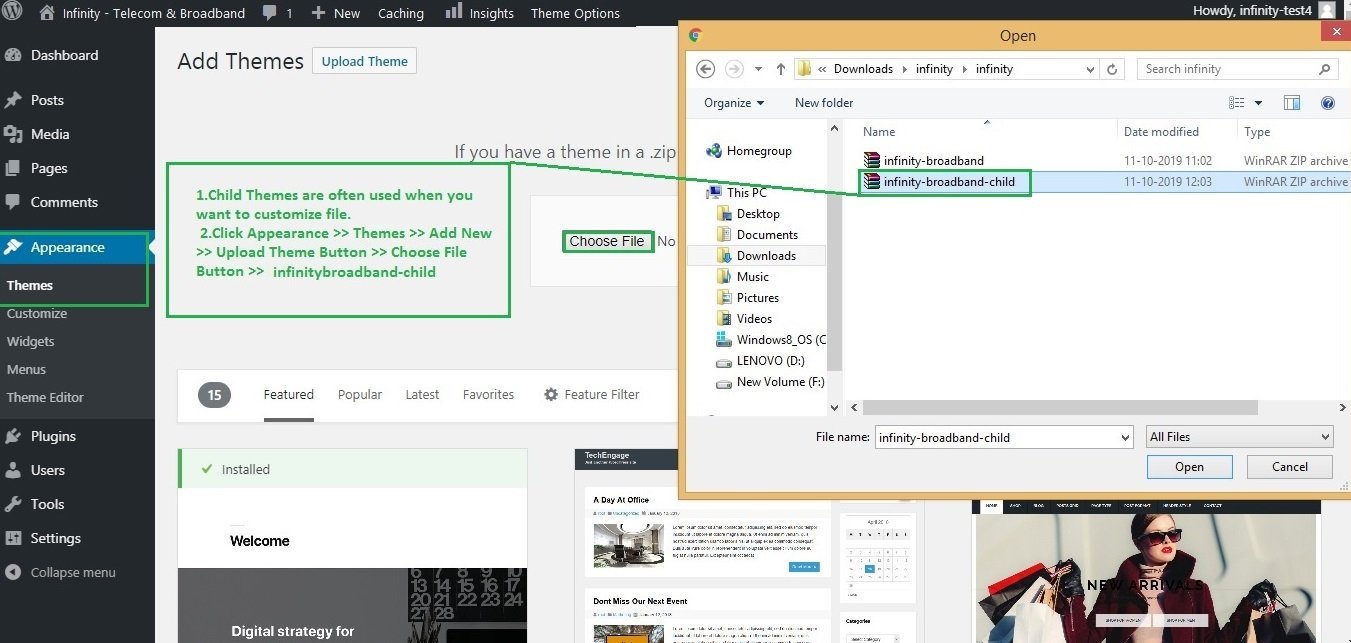Go forward in the Open dialog

[734, 69]
